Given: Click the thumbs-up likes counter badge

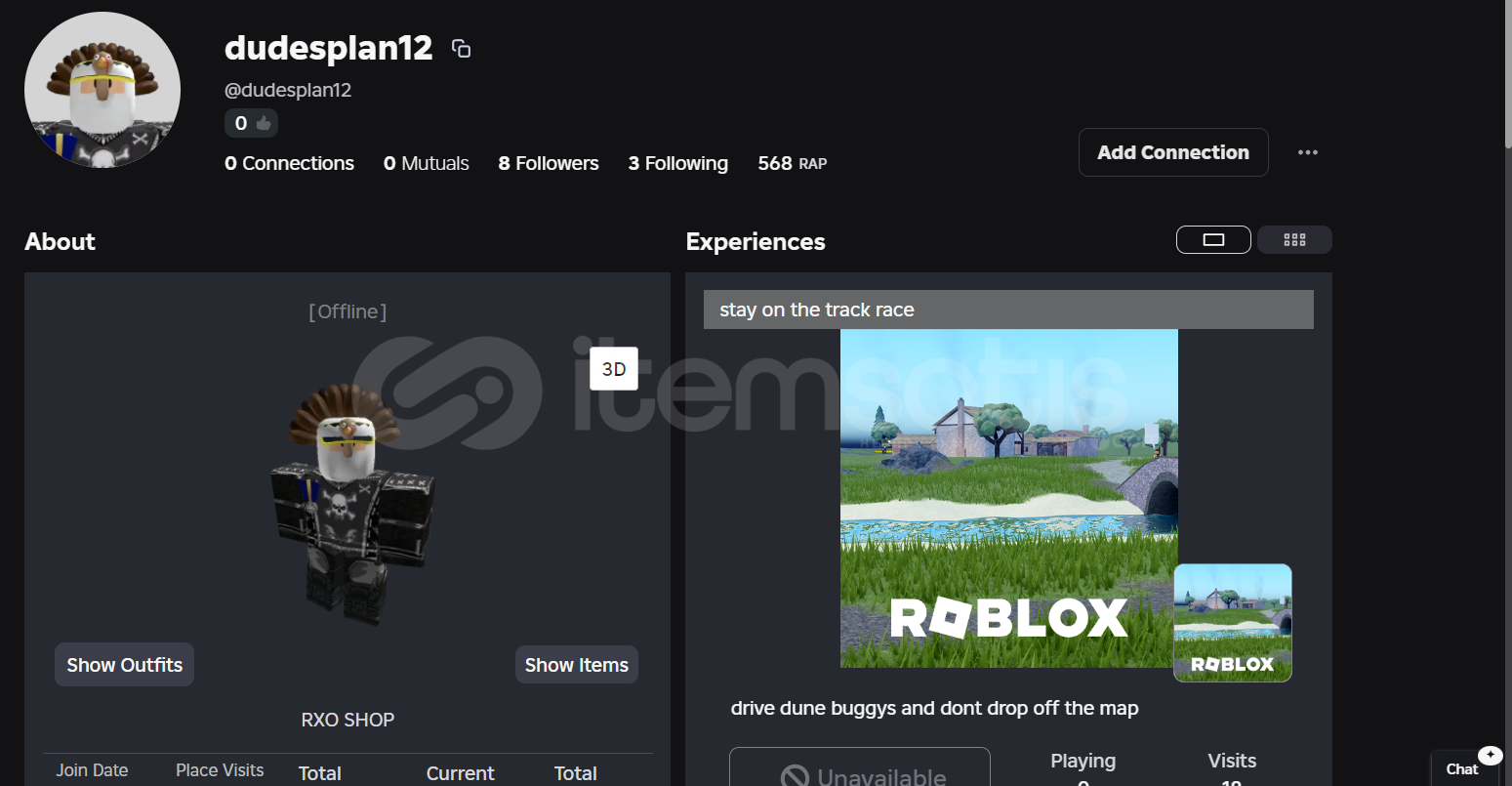Looking at the screenshot, I should 252,123.
